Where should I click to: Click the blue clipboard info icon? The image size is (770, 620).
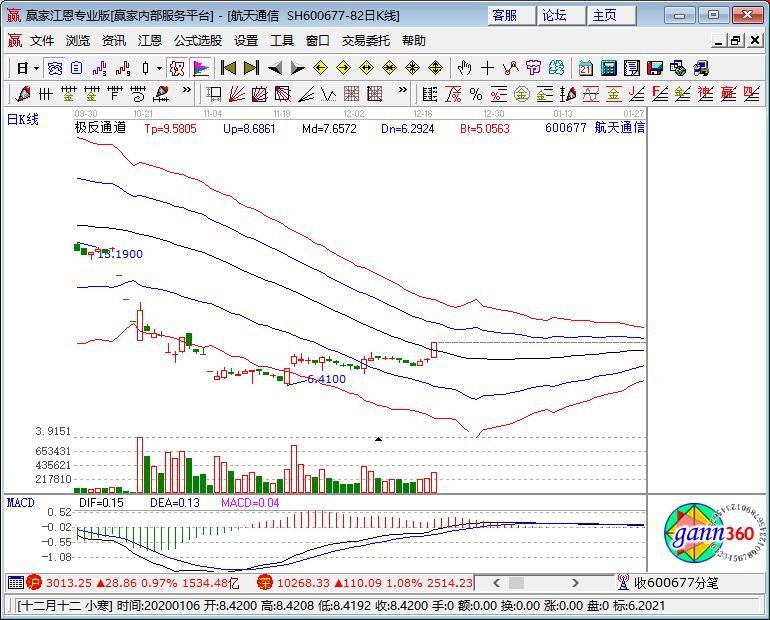[77, 68]
